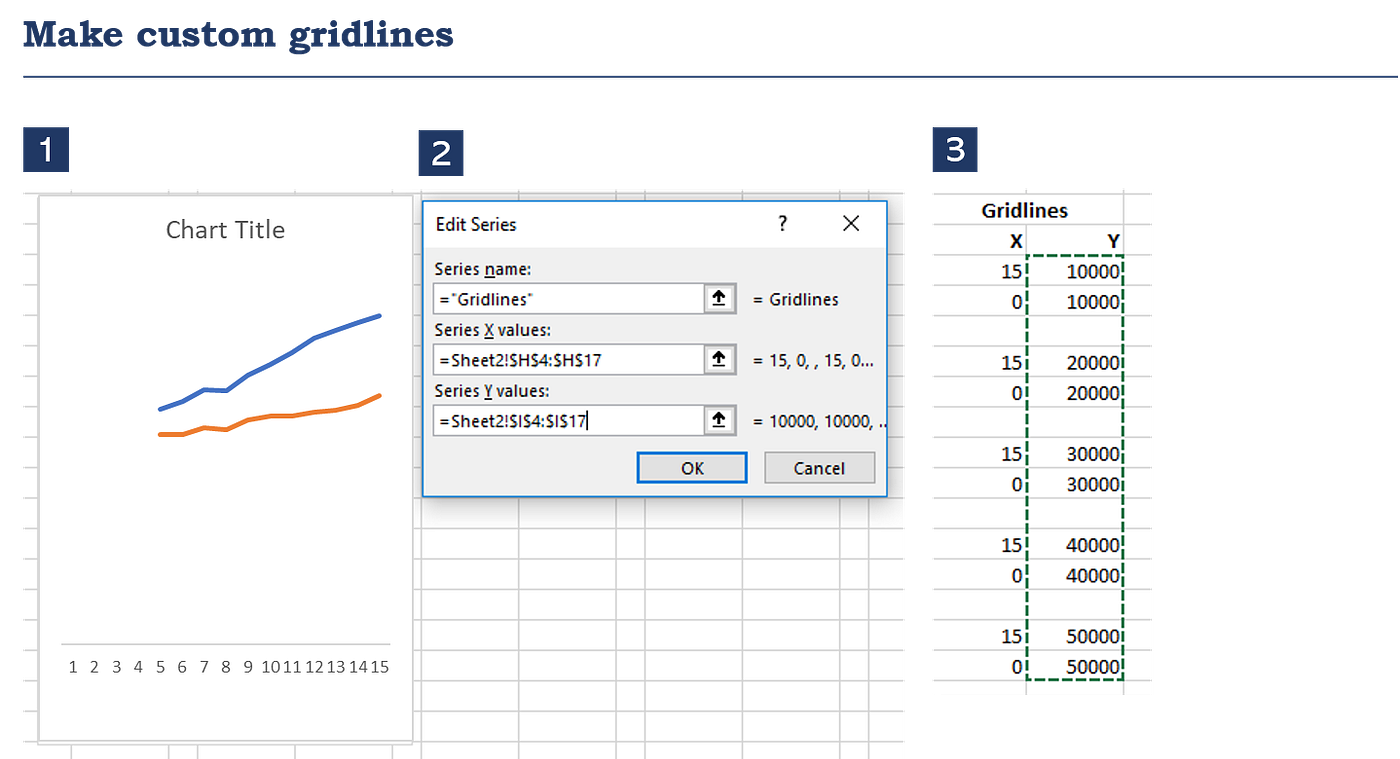The width and height of the screenshot is (1400, 759).
Task: Click the range selector icon beside Series name
Action: pos(719,298)
